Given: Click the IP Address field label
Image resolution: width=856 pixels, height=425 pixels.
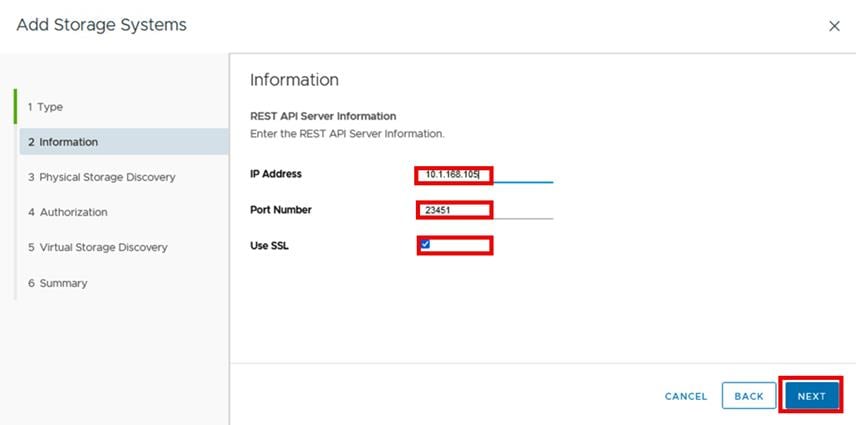Looking at the screenshot, I should coord(276,174).
